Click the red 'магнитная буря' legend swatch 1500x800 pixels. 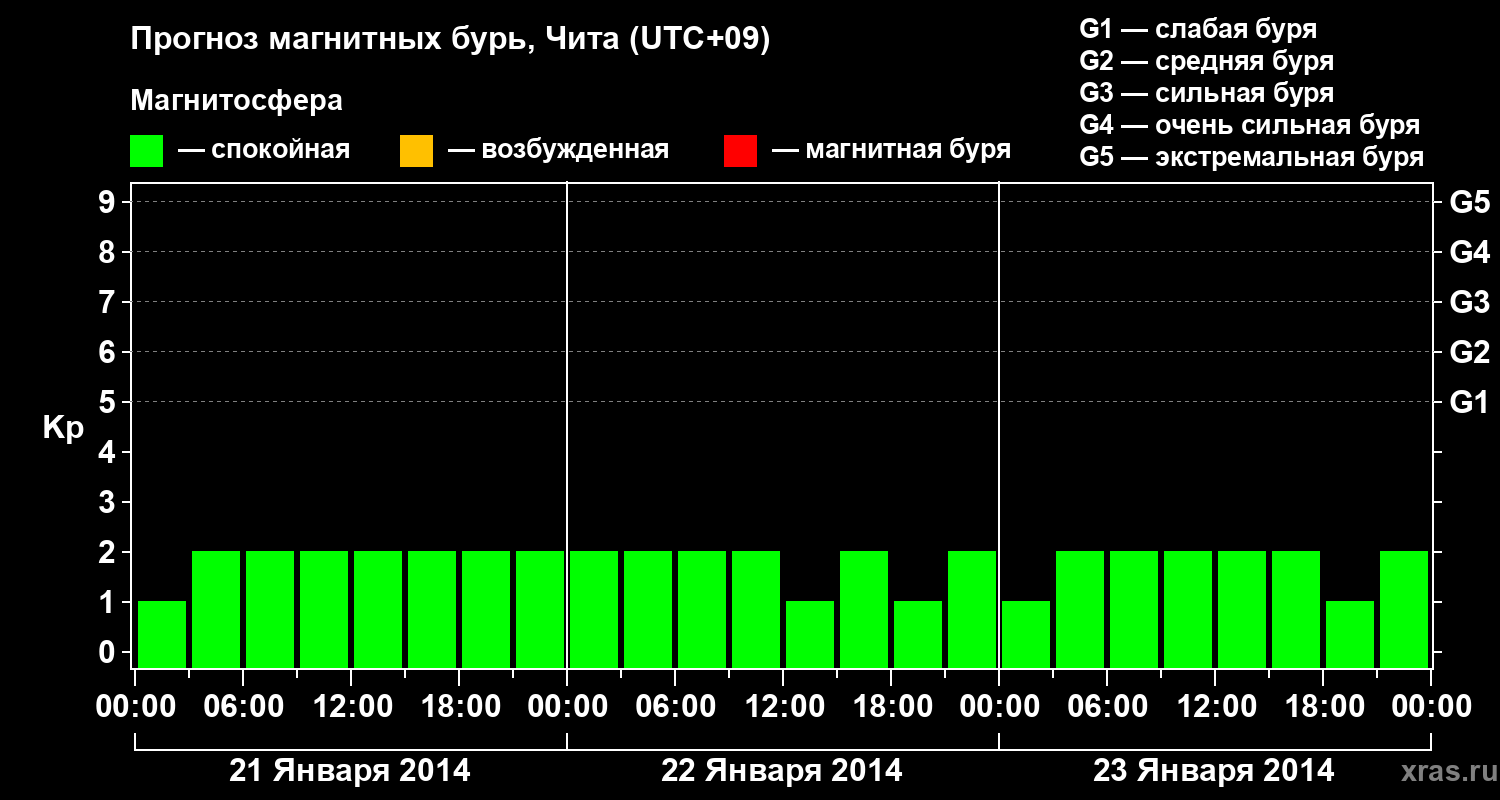740,151
